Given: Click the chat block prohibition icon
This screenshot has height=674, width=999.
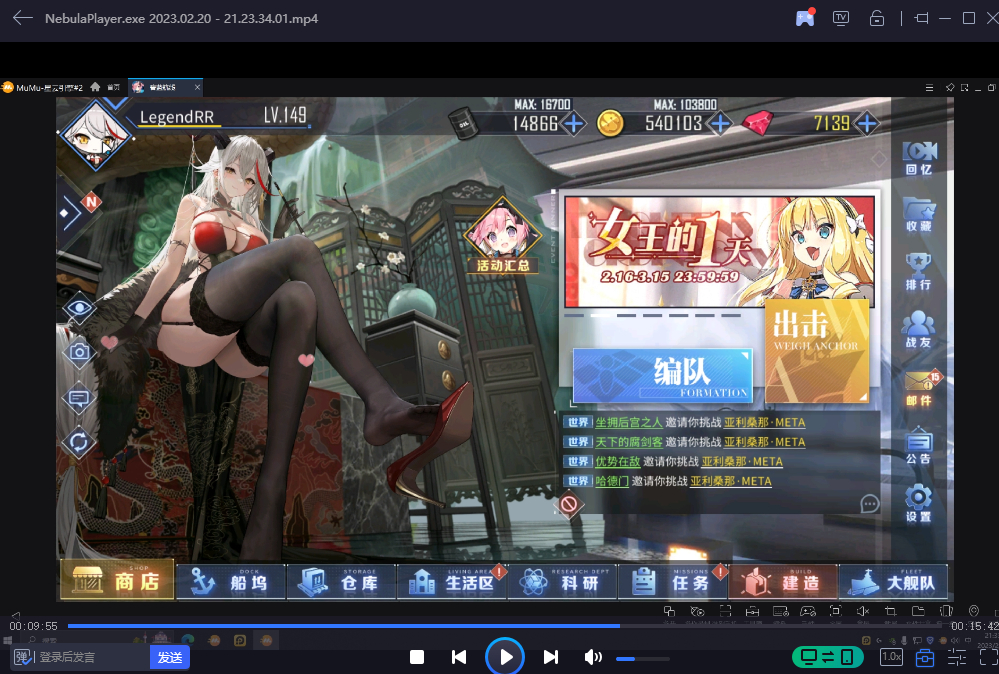Looking at the screenshot, I should tap(569, 505).
